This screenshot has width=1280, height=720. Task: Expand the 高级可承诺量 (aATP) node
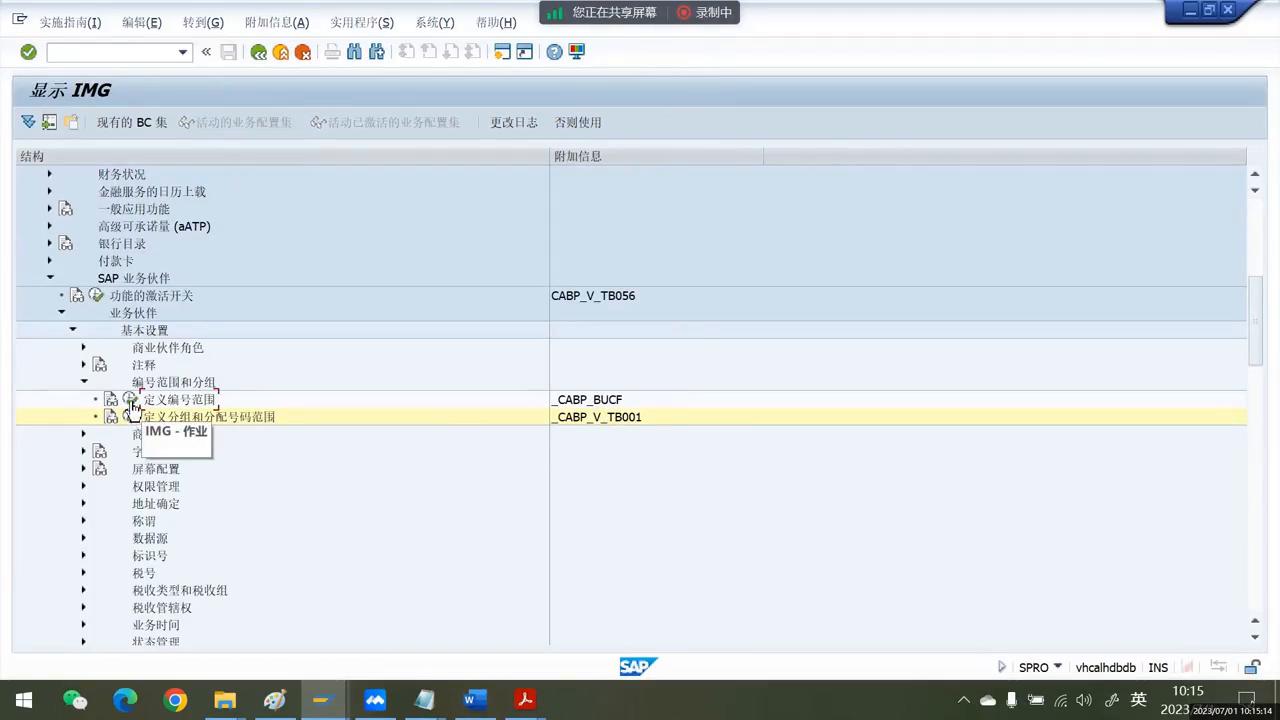pos(49,226)
